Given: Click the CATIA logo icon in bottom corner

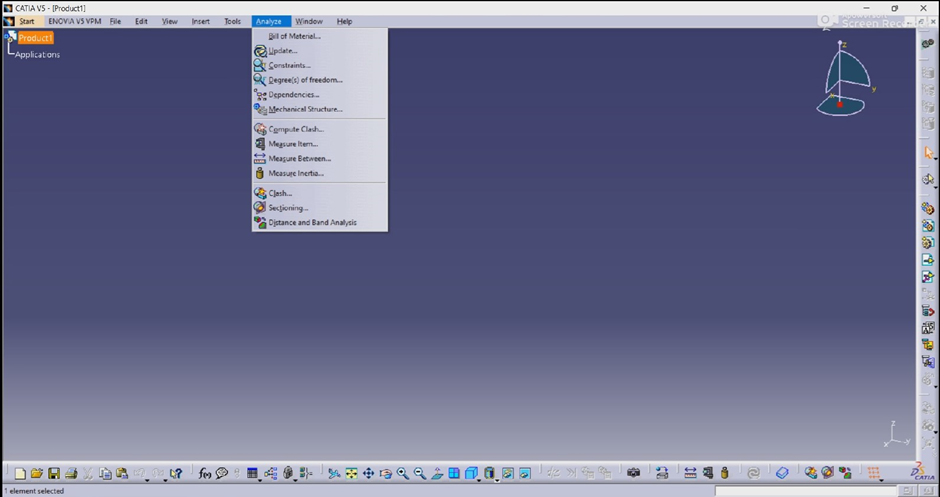Looking at the screenshot, I should pos(921,472).
